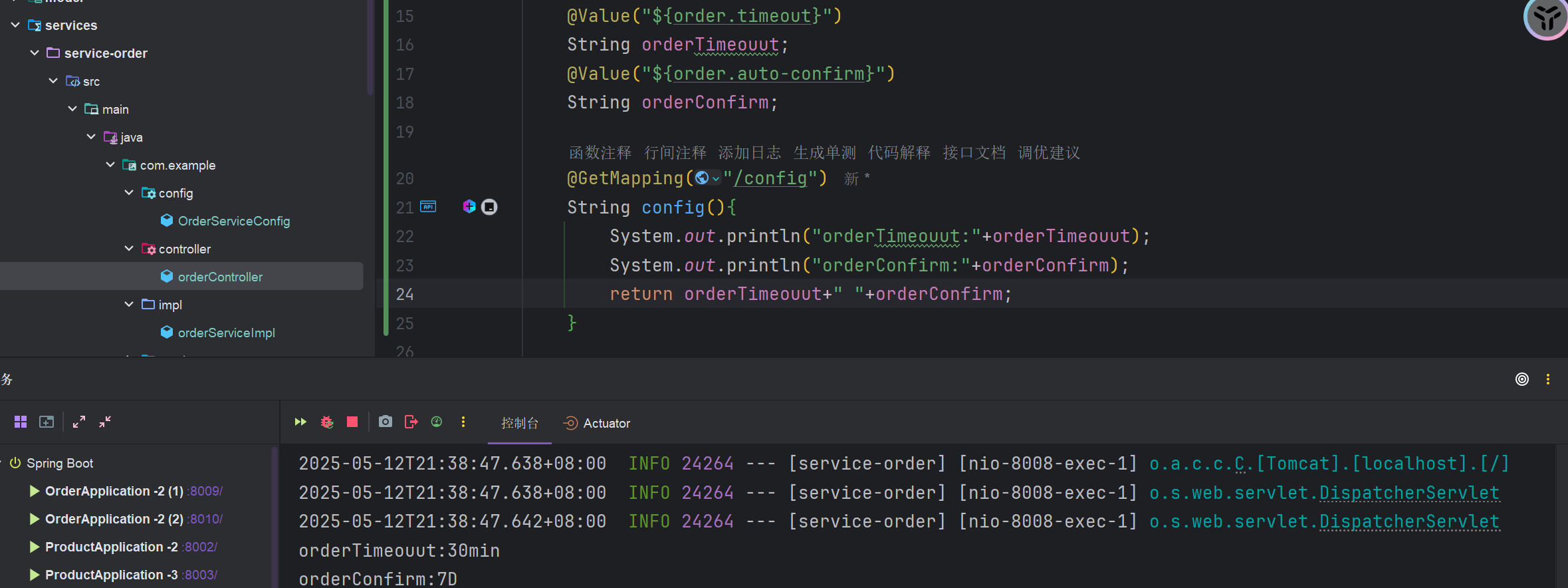Click the camera thread dump icon
The image size is (1568, 588).
point(385,422)
